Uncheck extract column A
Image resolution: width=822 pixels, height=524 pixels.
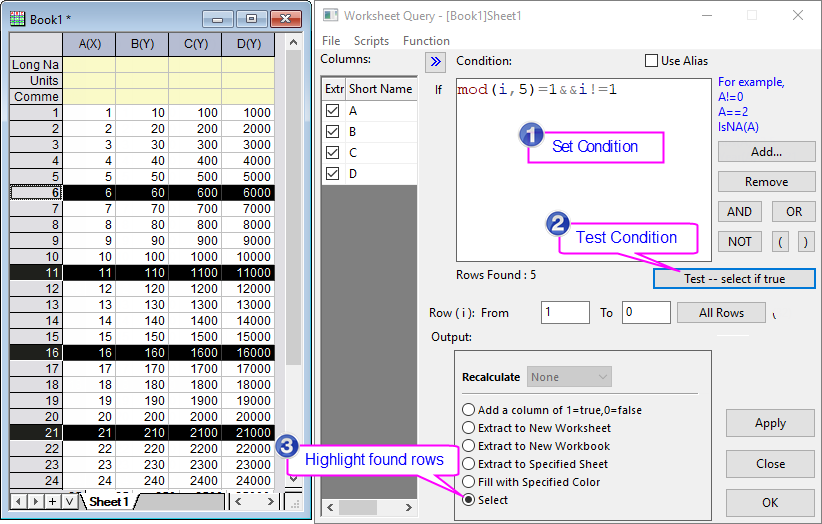(x=332, y=111)
